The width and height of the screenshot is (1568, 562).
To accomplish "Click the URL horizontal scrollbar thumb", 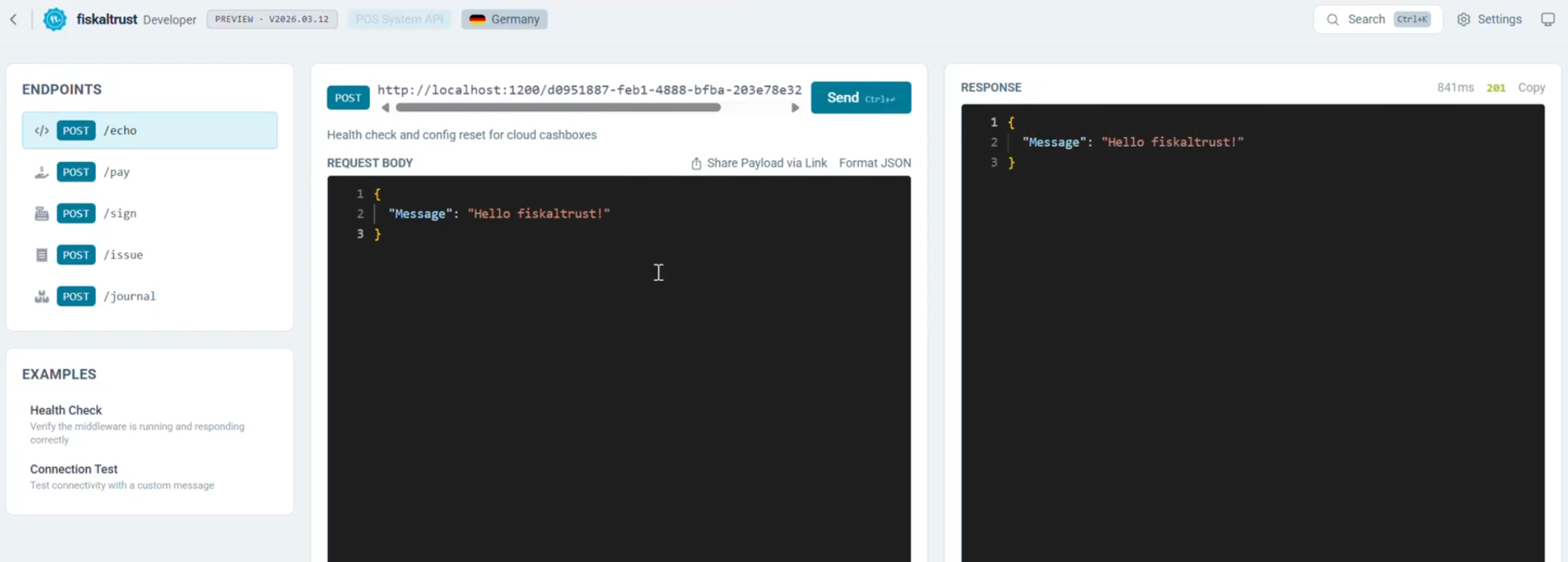I will pyautogui.click(x=558, y=107).
